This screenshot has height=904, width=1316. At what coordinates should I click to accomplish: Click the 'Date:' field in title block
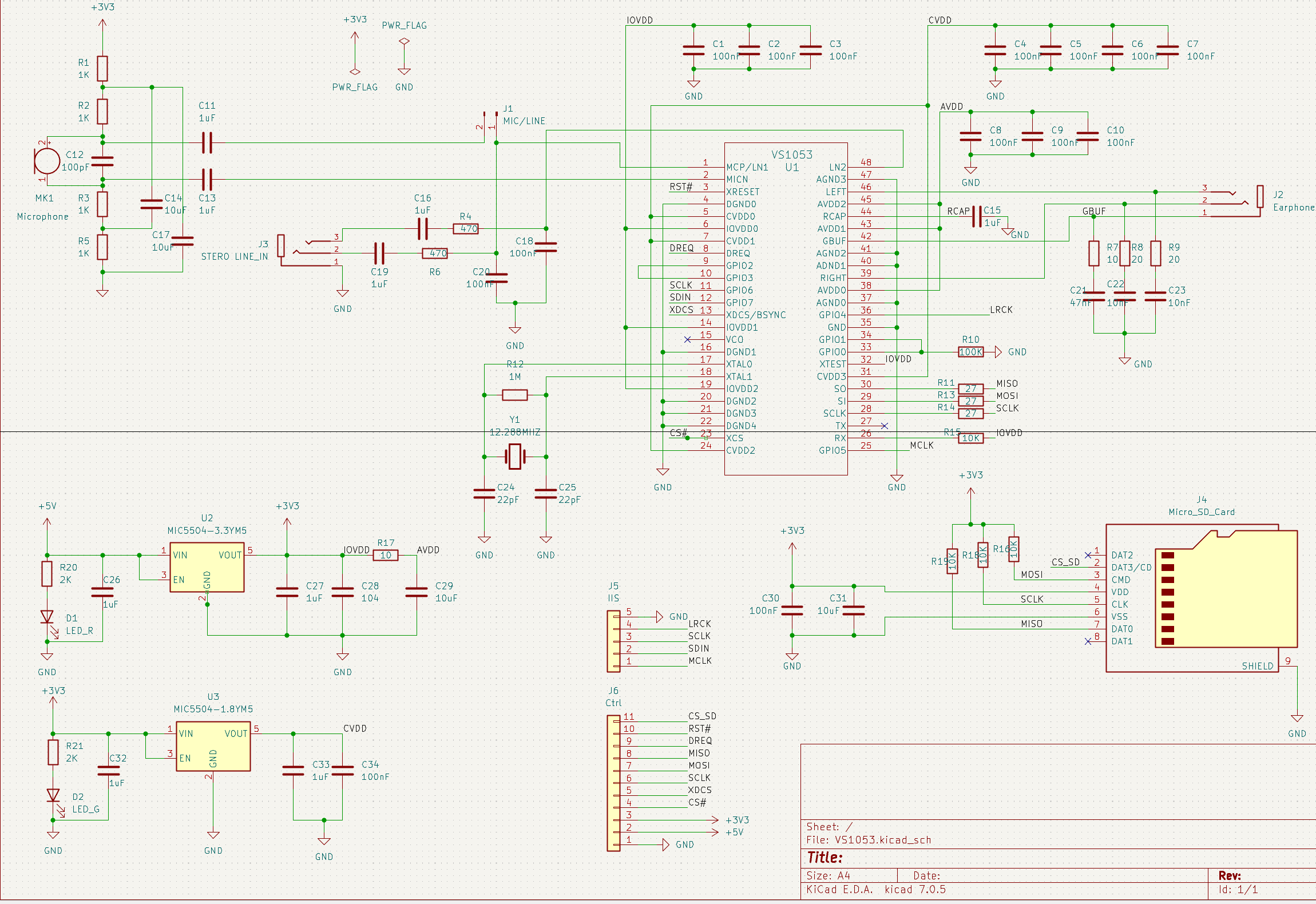coord(927,875)
